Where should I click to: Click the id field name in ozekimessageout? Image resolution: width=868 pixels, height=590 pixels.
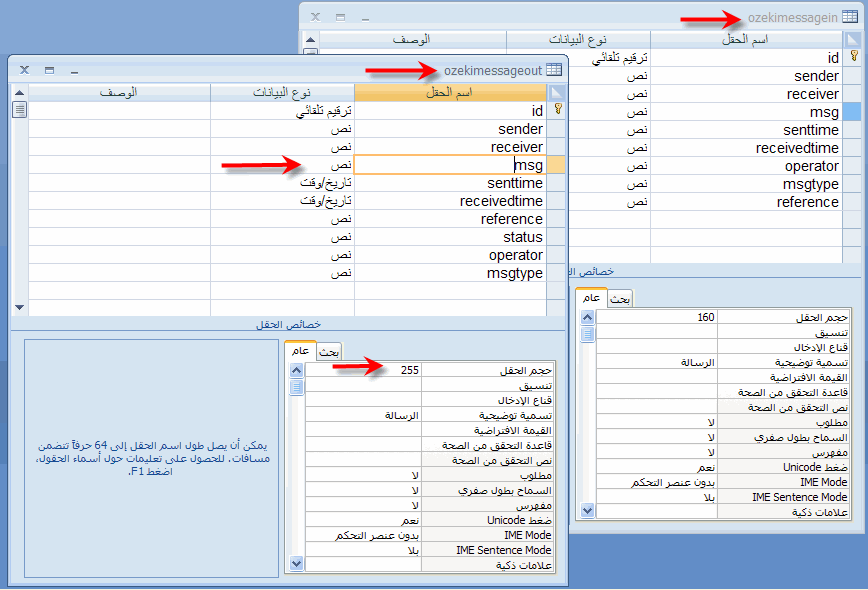point(537,111)
